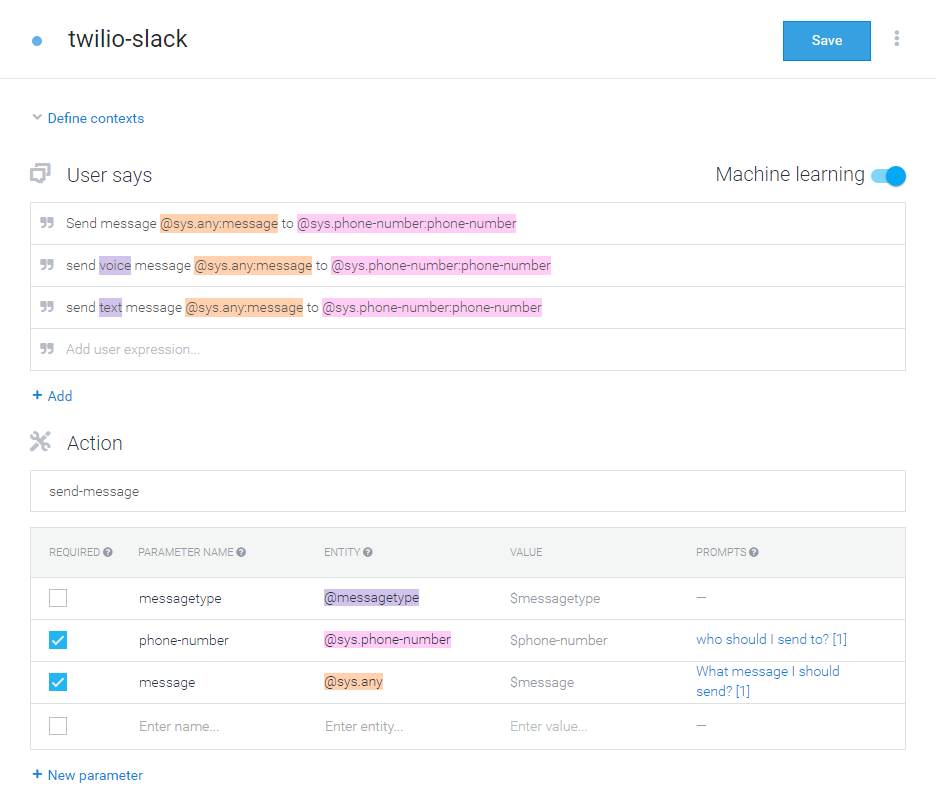Image resolution: width=936 pixels, height=792 pixels.
Task: Click quote icon beside Add user expression
Action: [47, 349]
